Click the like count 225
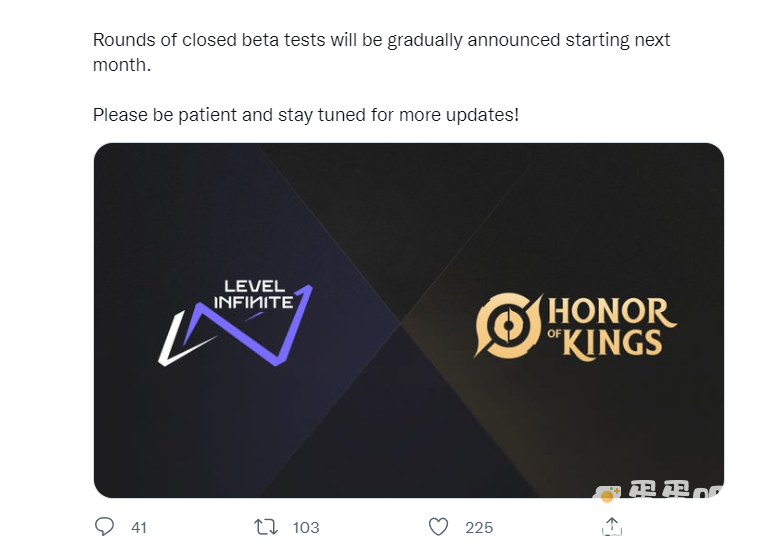766x550 pixels. (479, 528)
